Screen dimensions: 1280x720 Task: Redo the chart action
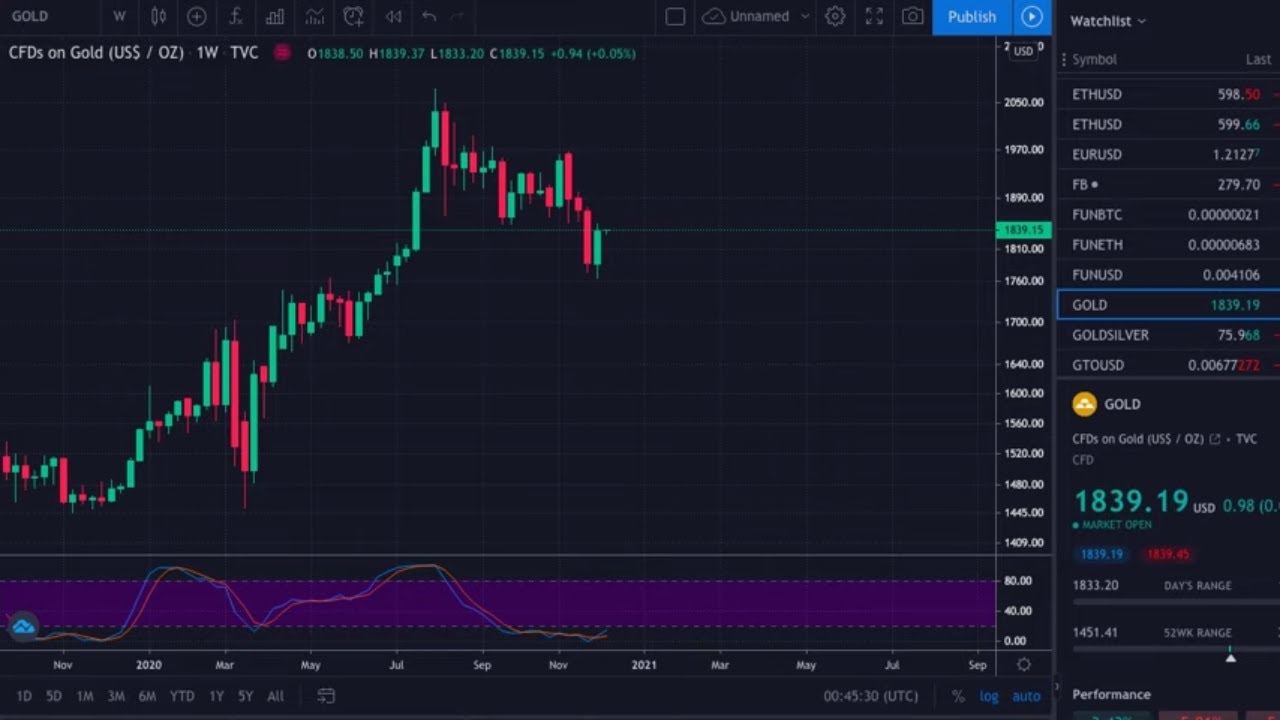pos(458,16)
